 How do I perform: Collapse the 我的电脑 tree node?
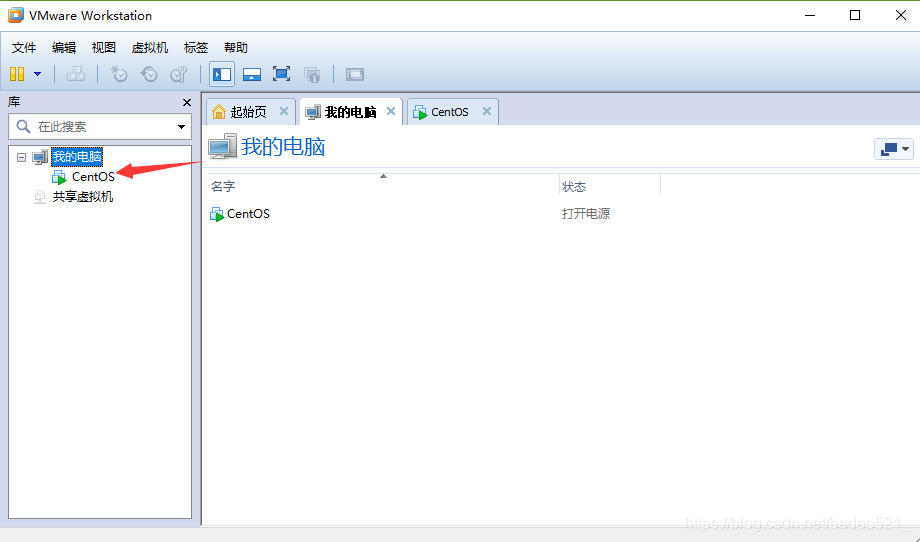tap(22, 157)
